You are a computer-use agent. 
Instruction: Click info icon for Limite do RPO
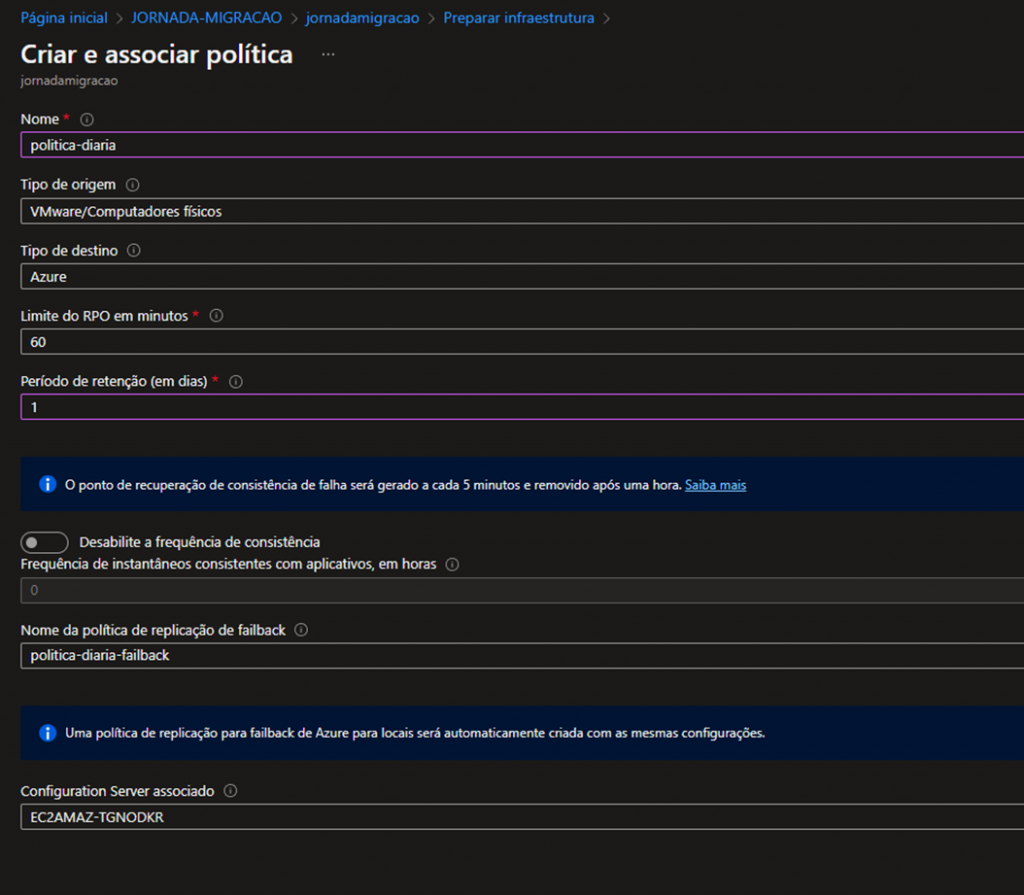(x=216, y=316)
